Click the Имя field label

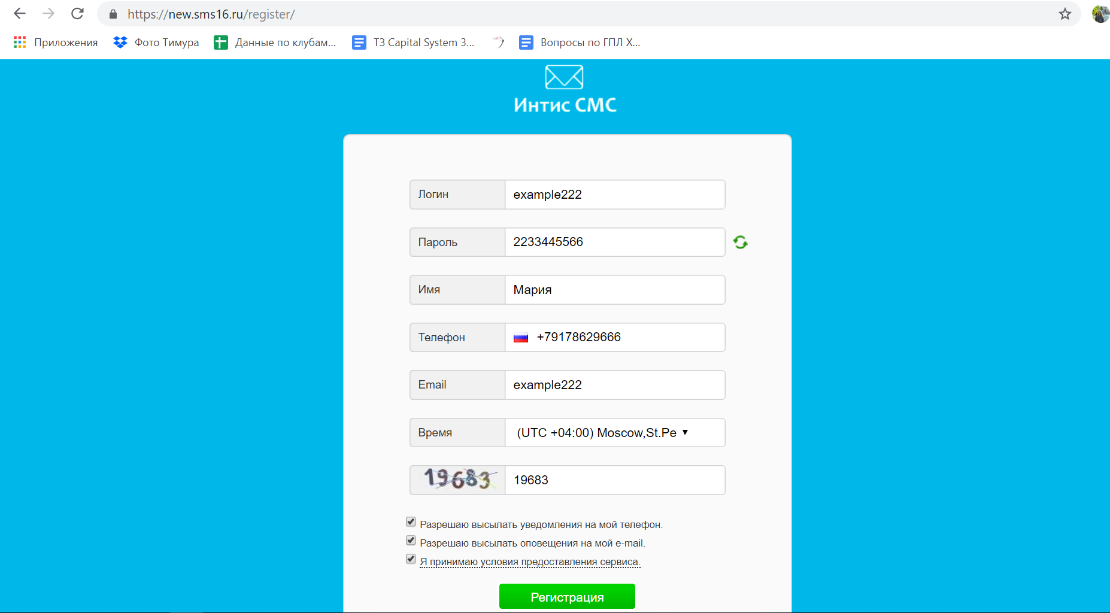pyautogui.click(x=429, y=290)
